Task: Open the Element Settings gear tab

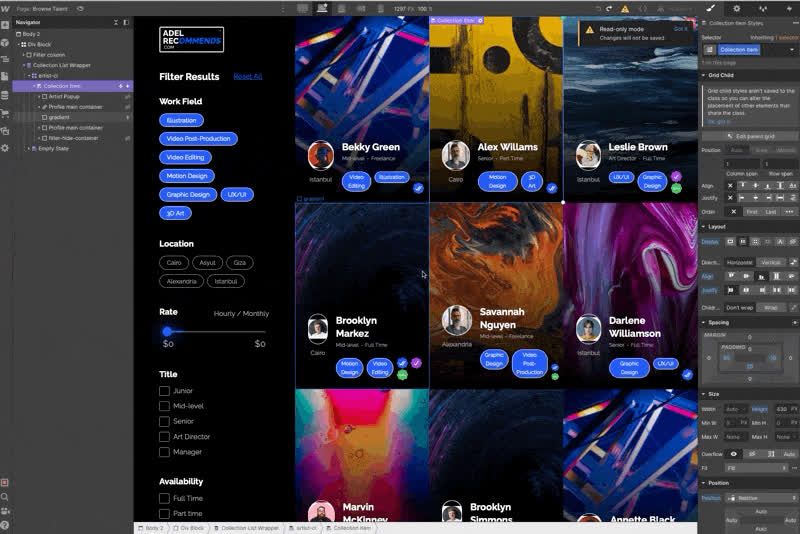Action: [x=737, y=8]
